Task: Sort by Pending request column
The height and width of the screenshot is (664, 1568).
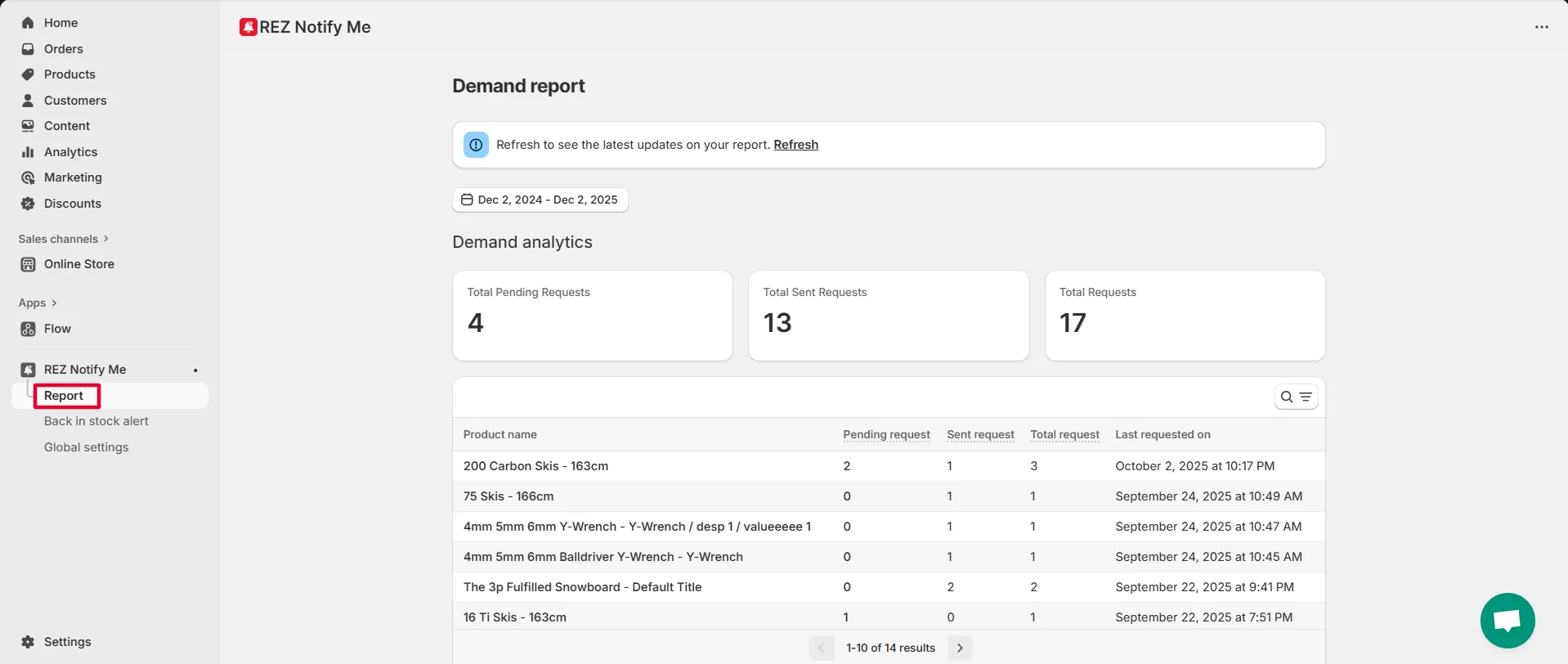Action: [x=886, y=434]
